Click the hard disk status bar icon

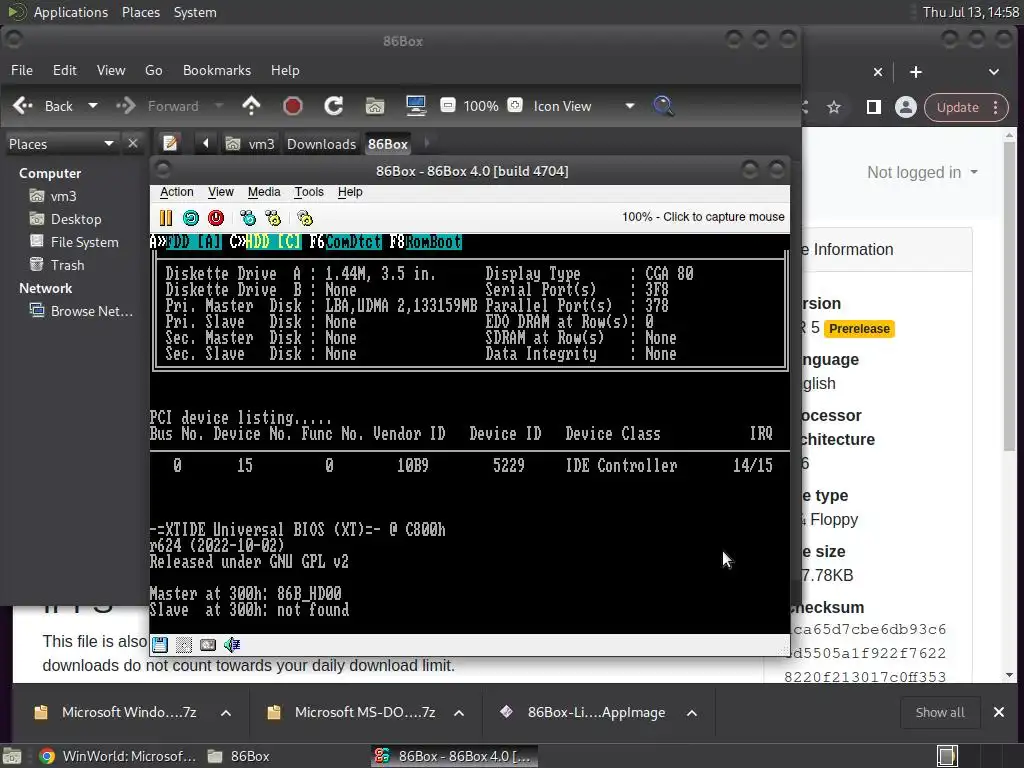pyautogui.click(x=184, y=645)
